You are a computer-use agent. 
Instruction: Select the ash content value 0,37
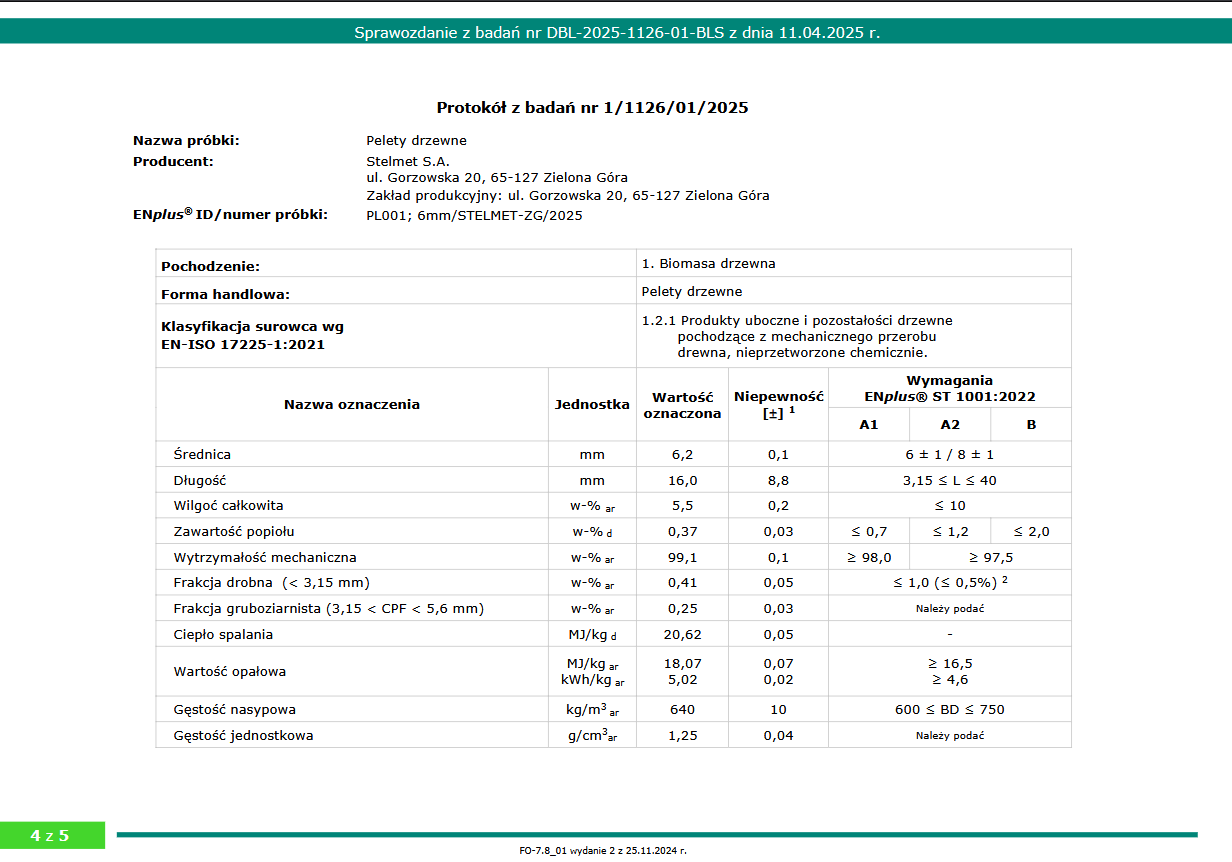(x=682, y=532)
